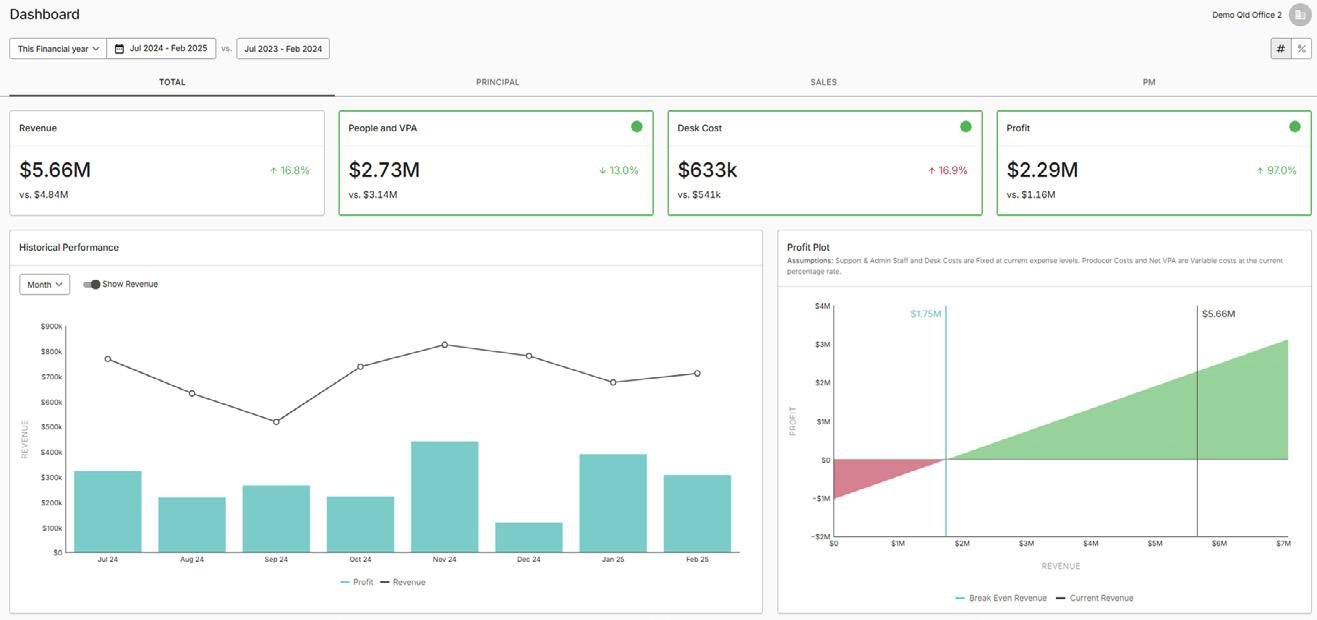Image resolution: width=1317 pixels, height=620 pixels.
Task: Switch to percent (%) display mode
Action: tap(1301, 48)
